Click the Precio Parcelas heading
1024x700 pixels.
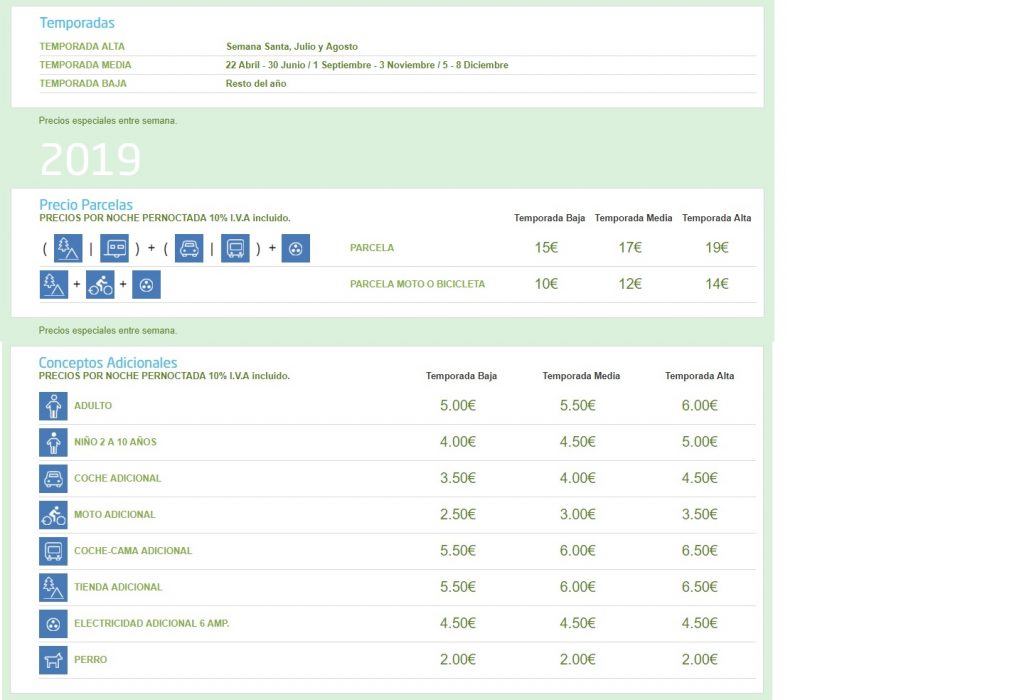[85, 205]
